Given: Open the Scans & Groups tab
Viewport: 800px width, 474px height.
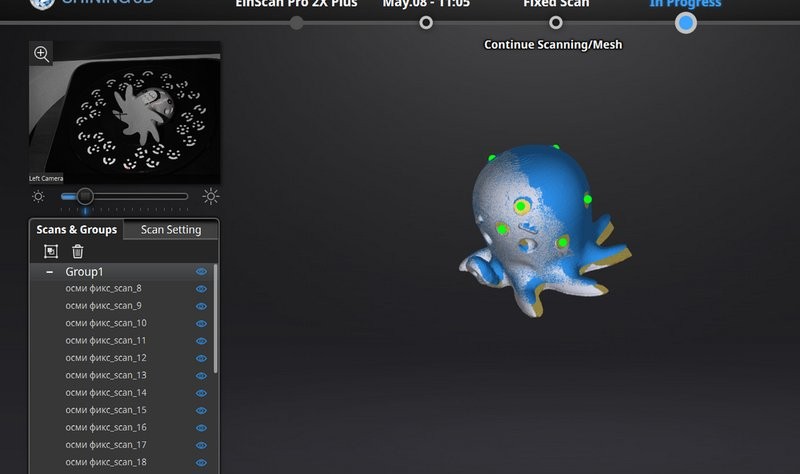Looking at the screenshot, I should 77,230.
